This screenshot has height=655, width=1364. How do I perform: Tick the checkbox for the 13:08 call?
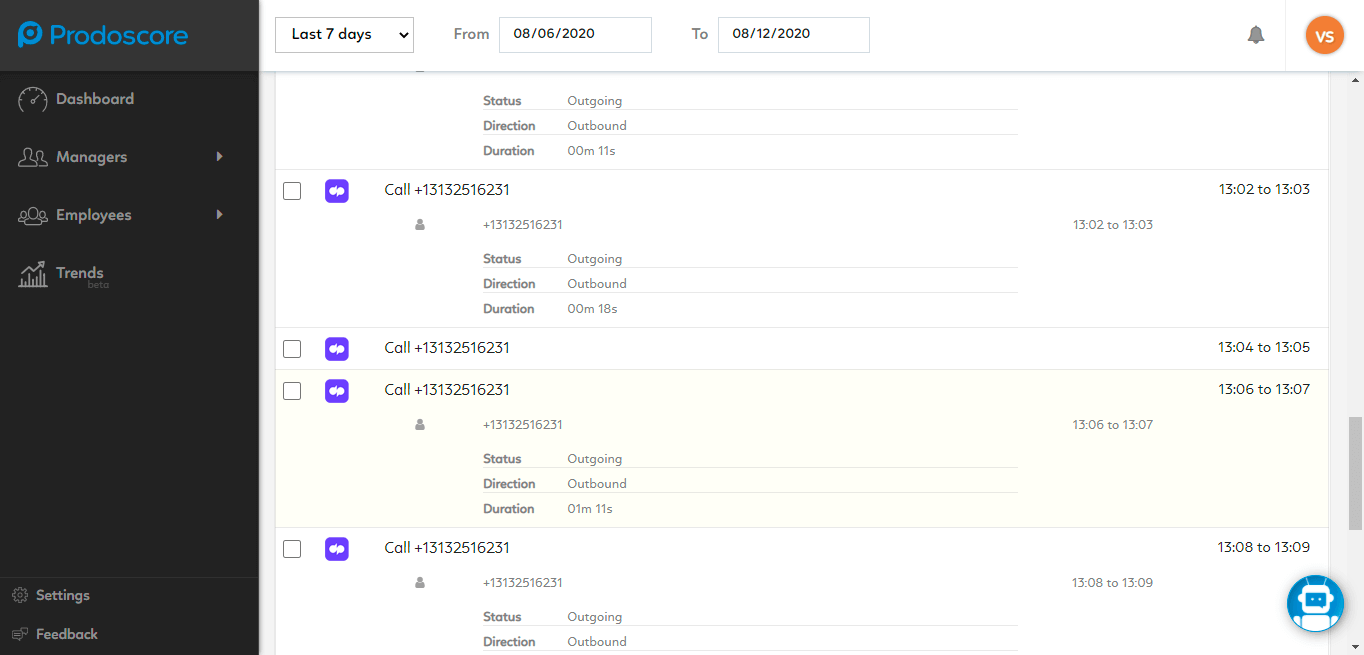[x=291, y=548]
